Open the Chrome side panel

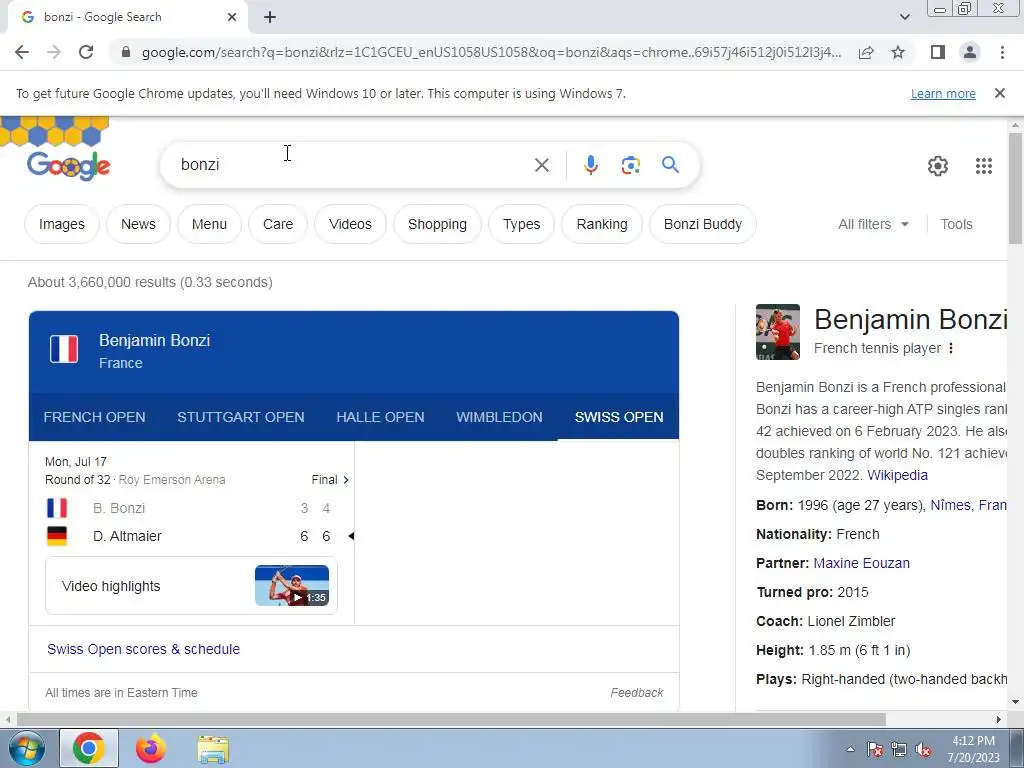938,52
